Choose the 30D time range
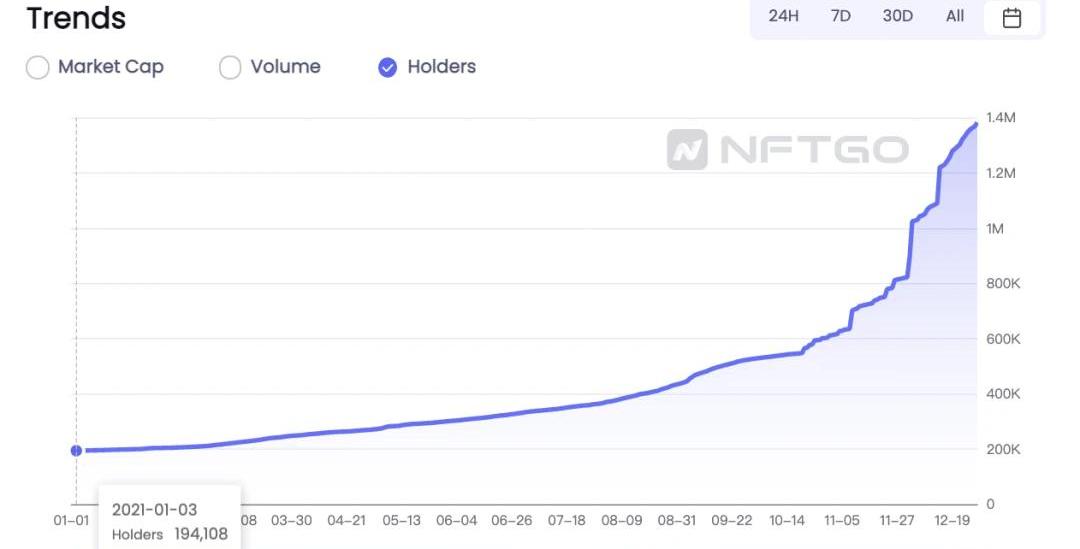This screenshot has height=549, width=1080. tap(897, 16)
